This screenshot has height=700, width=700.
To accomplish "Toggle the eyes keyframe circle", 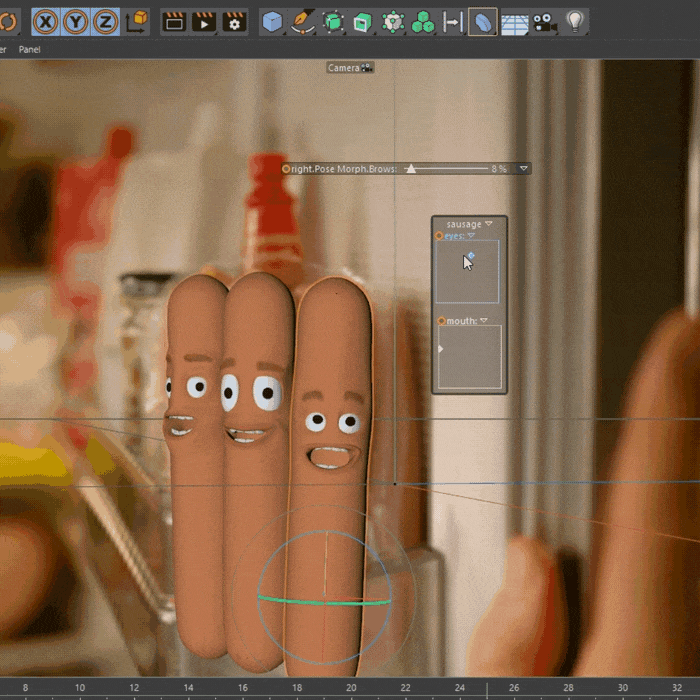I will pyautogui.click(x=439, y=236).
